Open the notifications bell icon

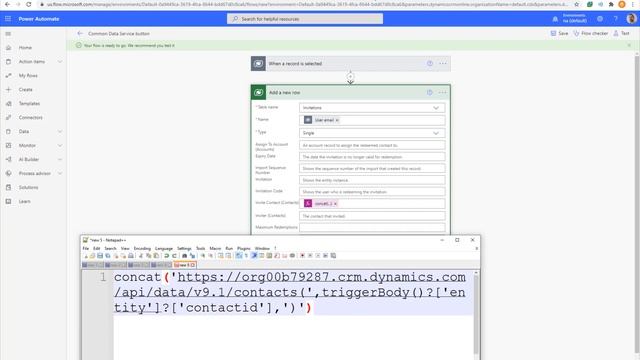point(555,19)
